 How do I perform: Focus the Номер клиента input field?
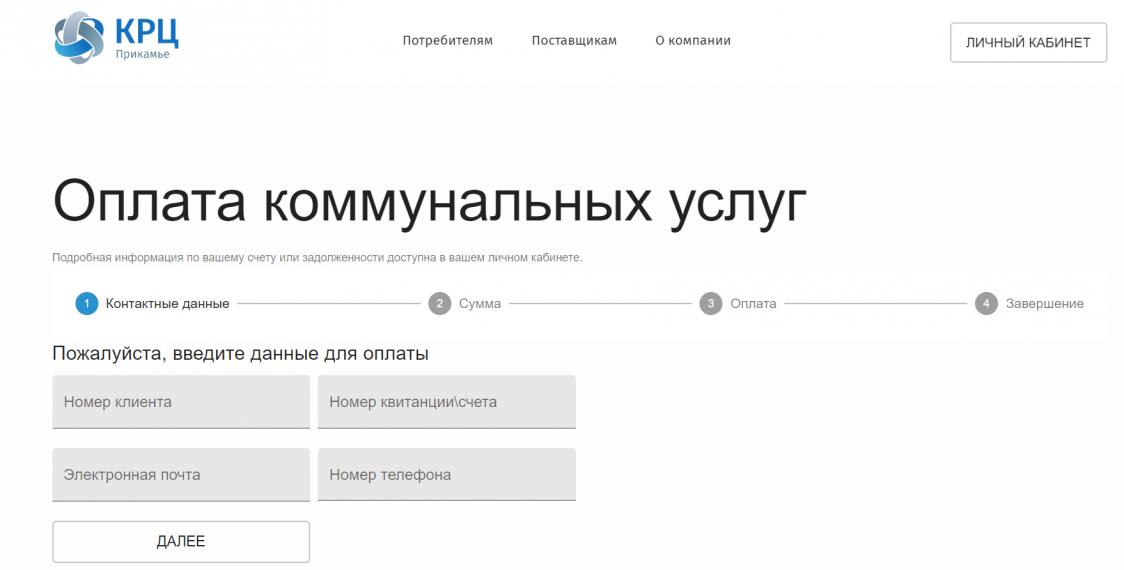click(181, 402)
